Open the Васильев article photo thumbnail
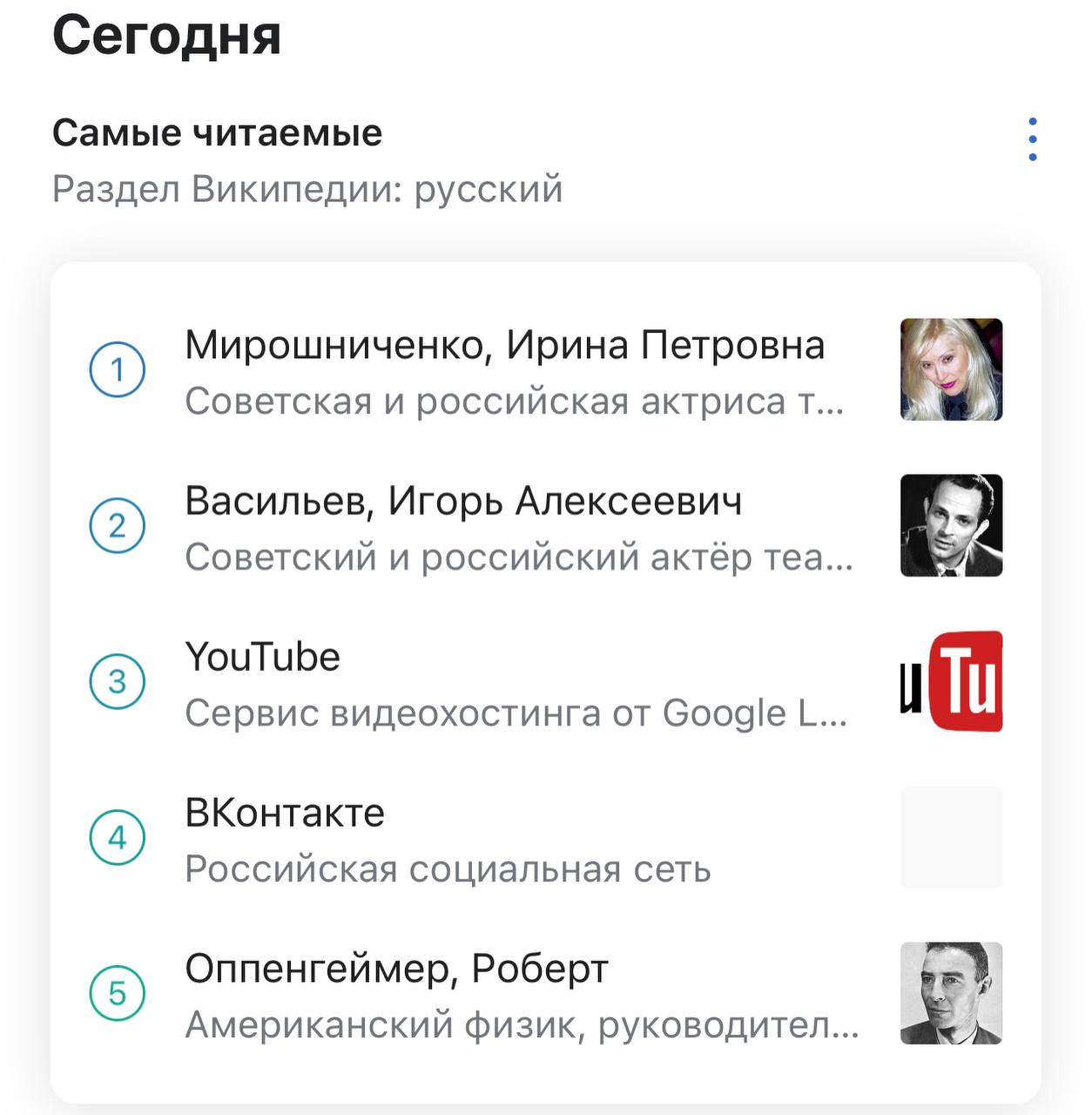This screenshot has height=1115, width=1092. click(x=951, y=525)
